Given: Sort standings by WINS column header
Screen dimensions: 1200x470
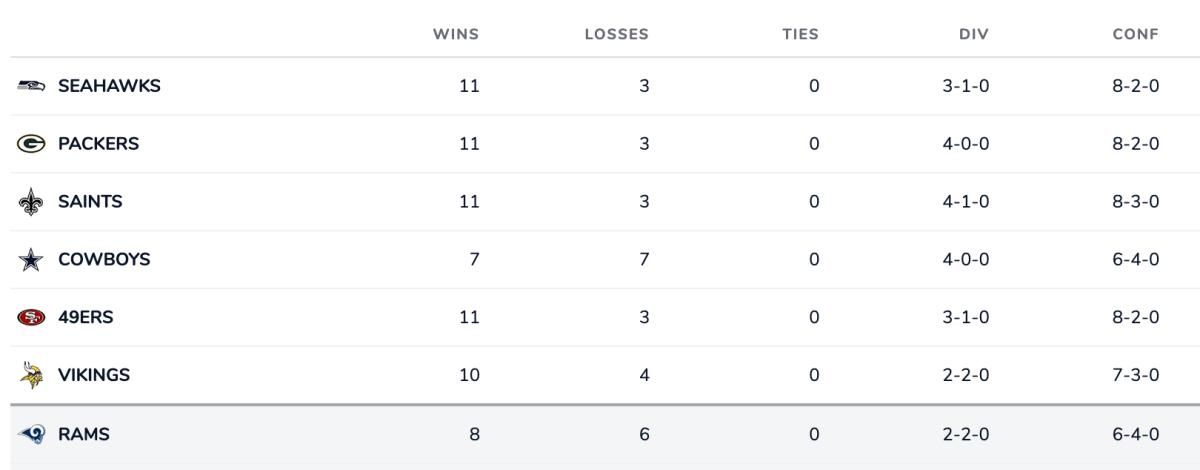Looking at the screenshot, I should [456, 34].
